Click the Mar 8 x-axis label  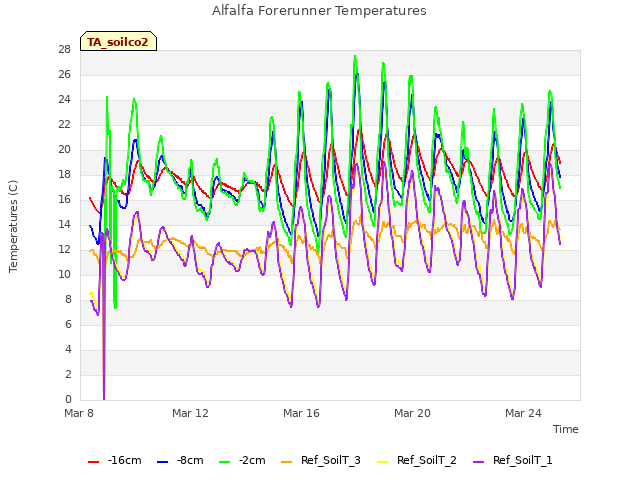pyautogui.click(x=79, y=413)
